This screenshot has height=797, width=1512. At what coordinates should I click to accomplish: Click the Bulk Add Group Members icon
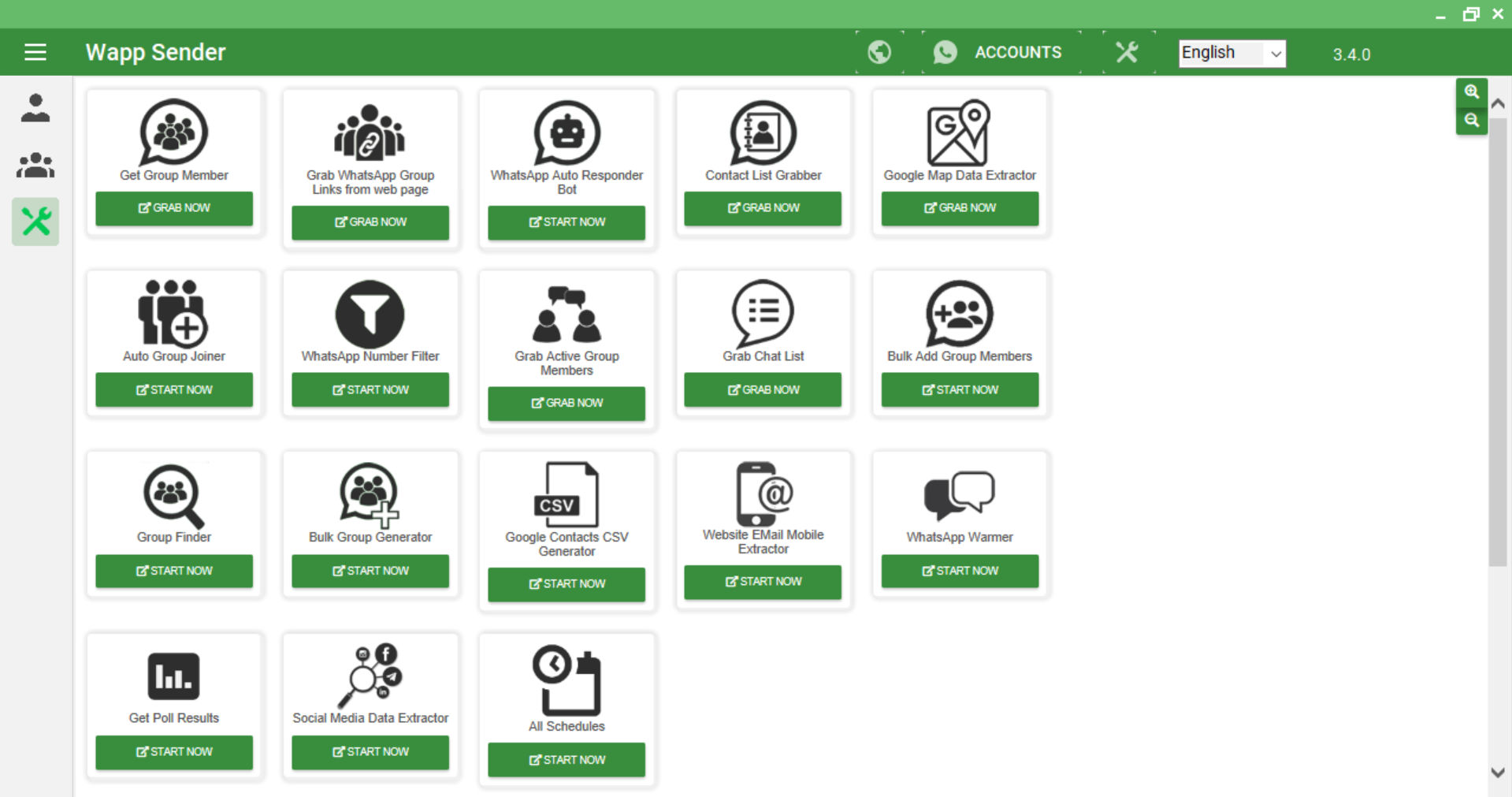point(959,314)
